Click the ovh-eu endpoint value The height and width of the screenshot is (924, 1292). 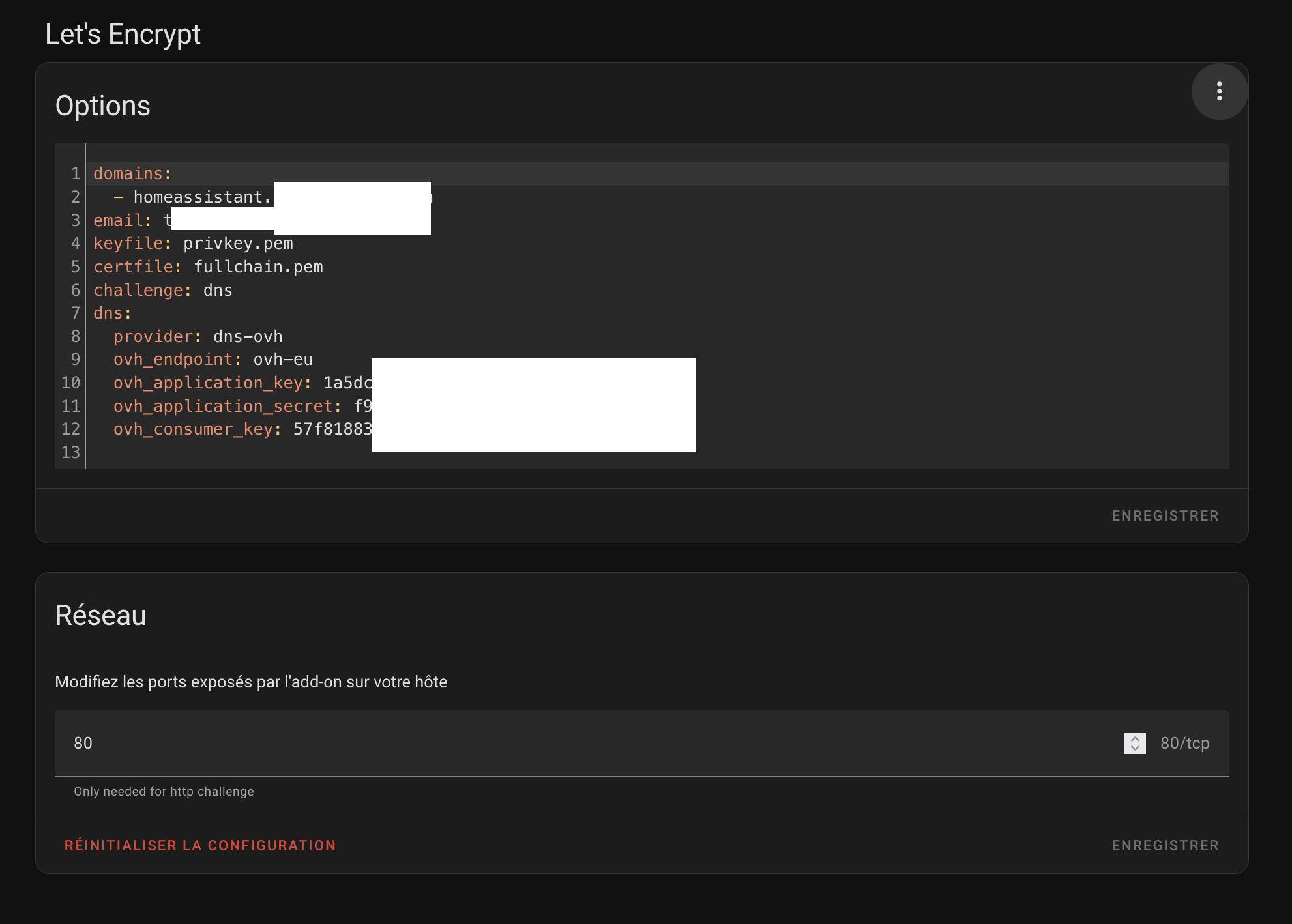283,360
